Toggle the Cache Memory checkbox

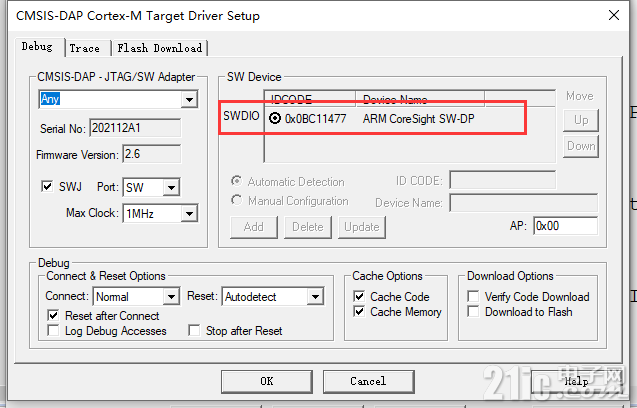[x=359, y=312]
